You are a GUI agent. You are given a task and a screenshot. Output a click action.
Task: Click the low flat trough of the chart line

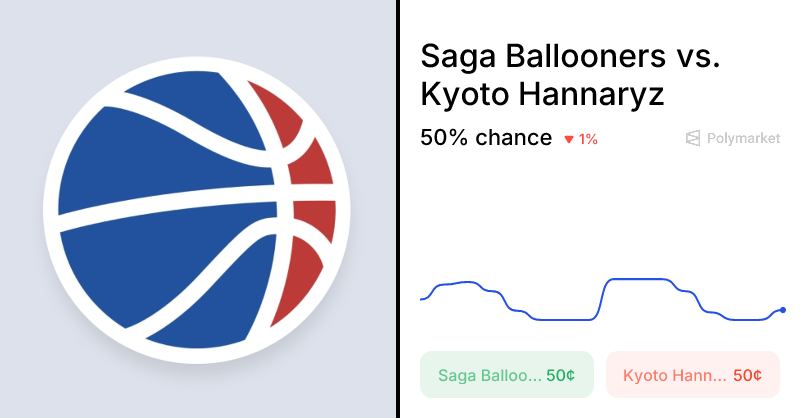click(565, 320)
